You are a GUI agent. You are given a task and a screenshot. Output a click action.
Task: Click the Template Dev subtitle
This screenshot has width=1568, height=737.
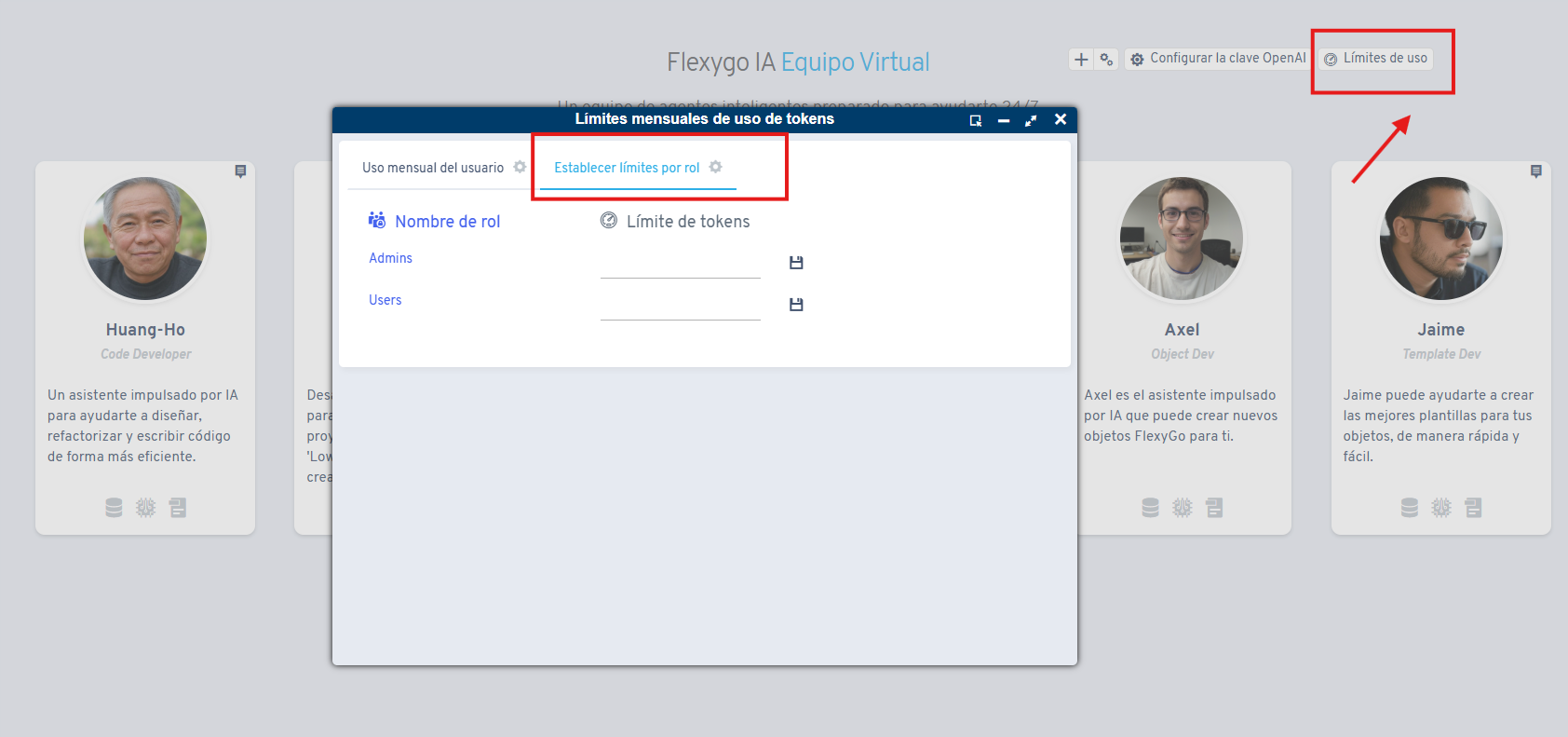pos(1441,354)
